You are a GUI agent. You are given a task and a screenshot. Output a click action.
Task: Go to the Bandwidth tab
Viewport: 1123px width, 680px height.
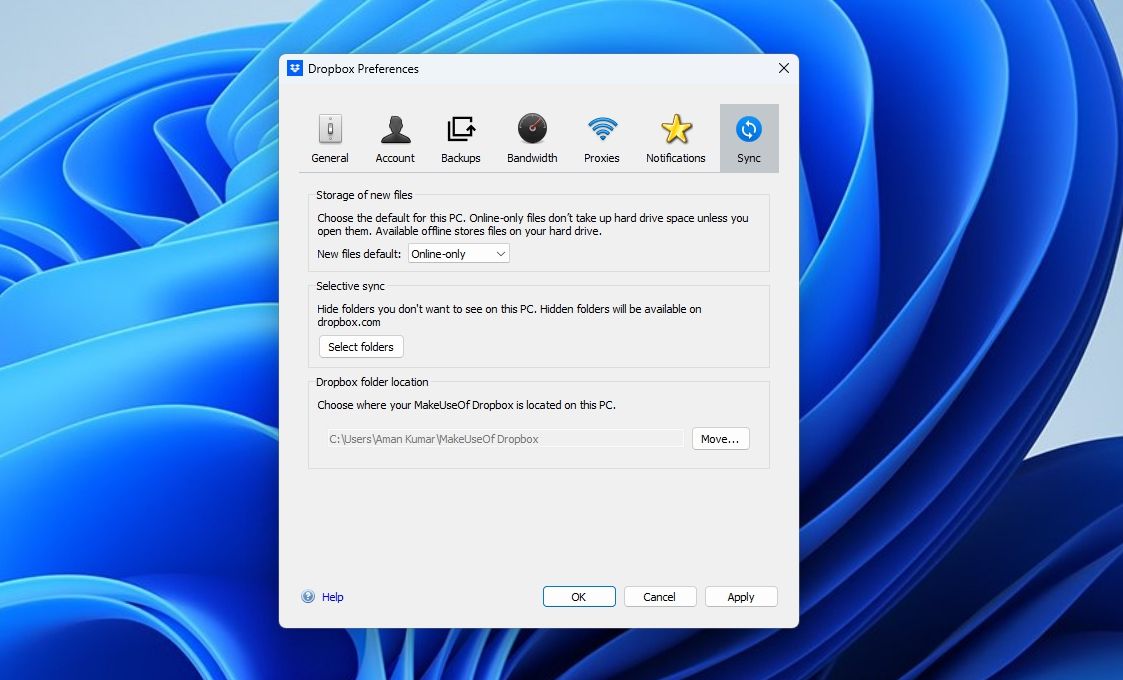pyautogui.click(x=532, y=139)
